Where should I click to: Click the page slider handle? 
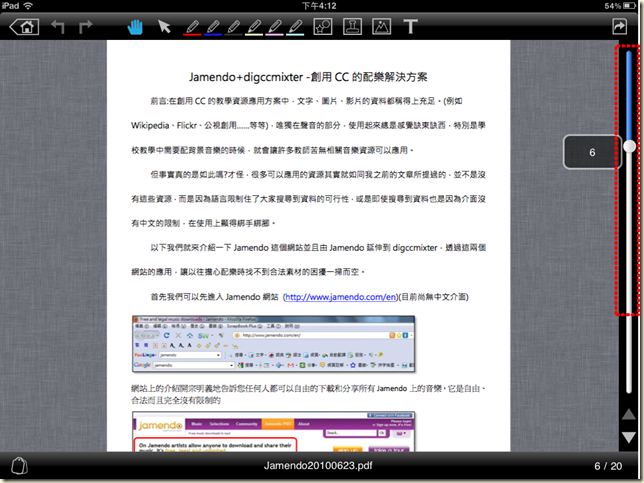point(629,146)
